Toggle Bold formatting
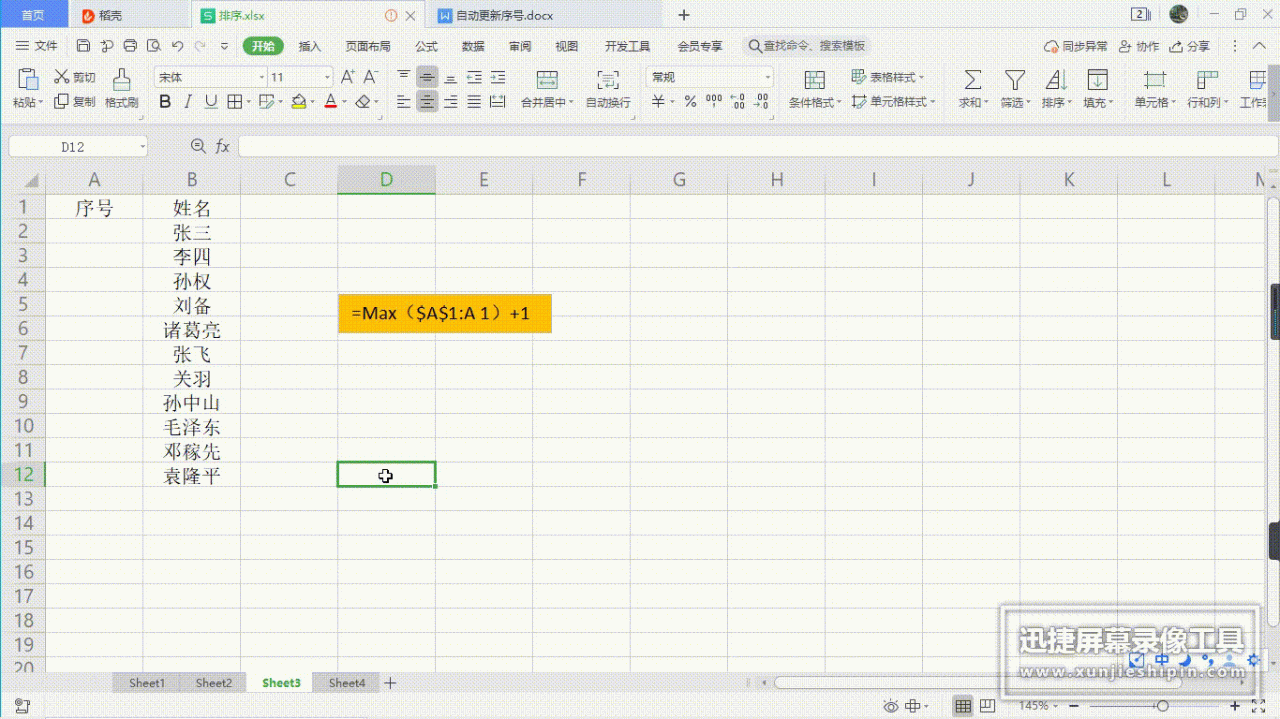The image size is (1280, 719). click(x=165, y=102)
